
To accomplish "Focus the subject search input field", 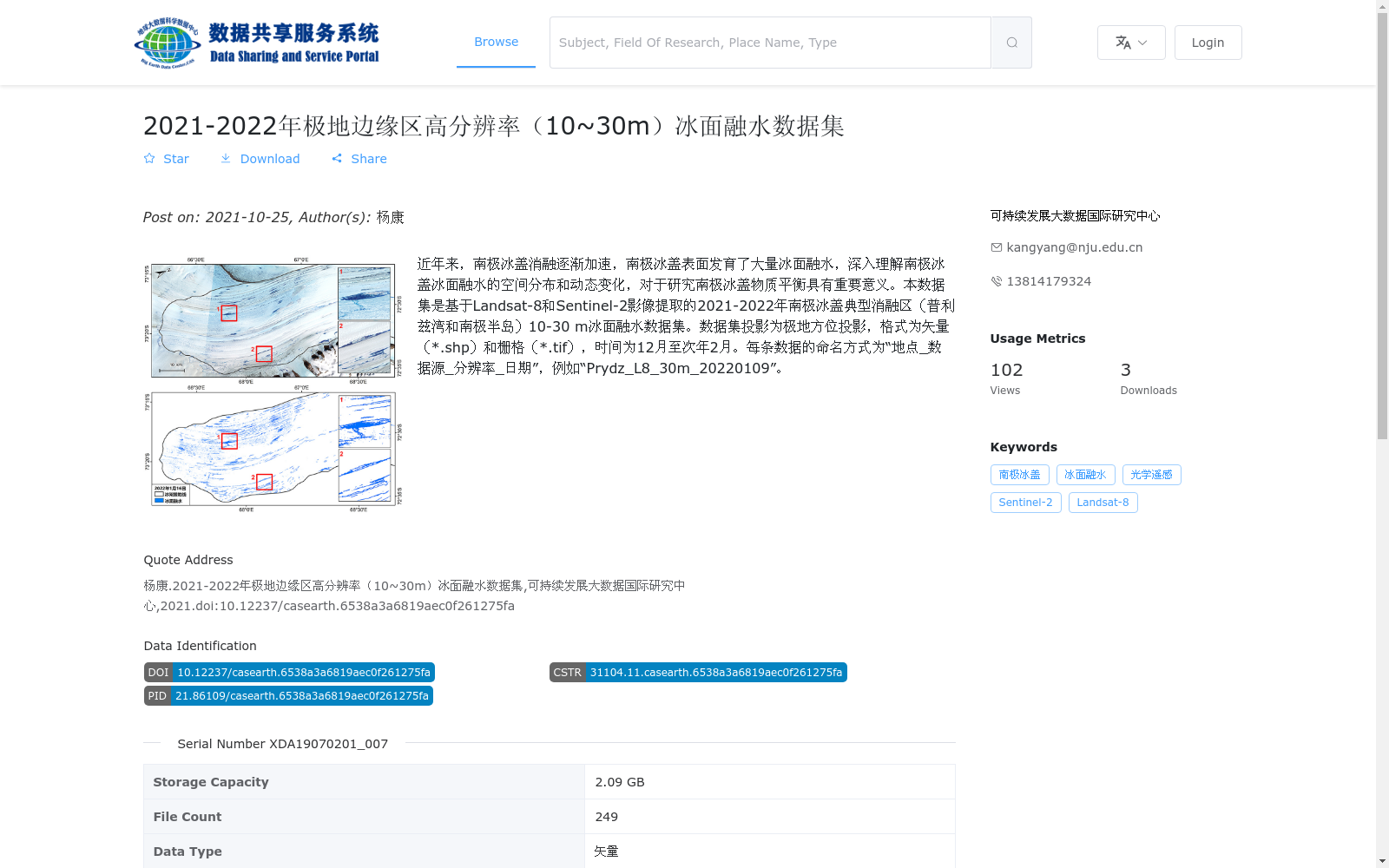I will 770,43.
